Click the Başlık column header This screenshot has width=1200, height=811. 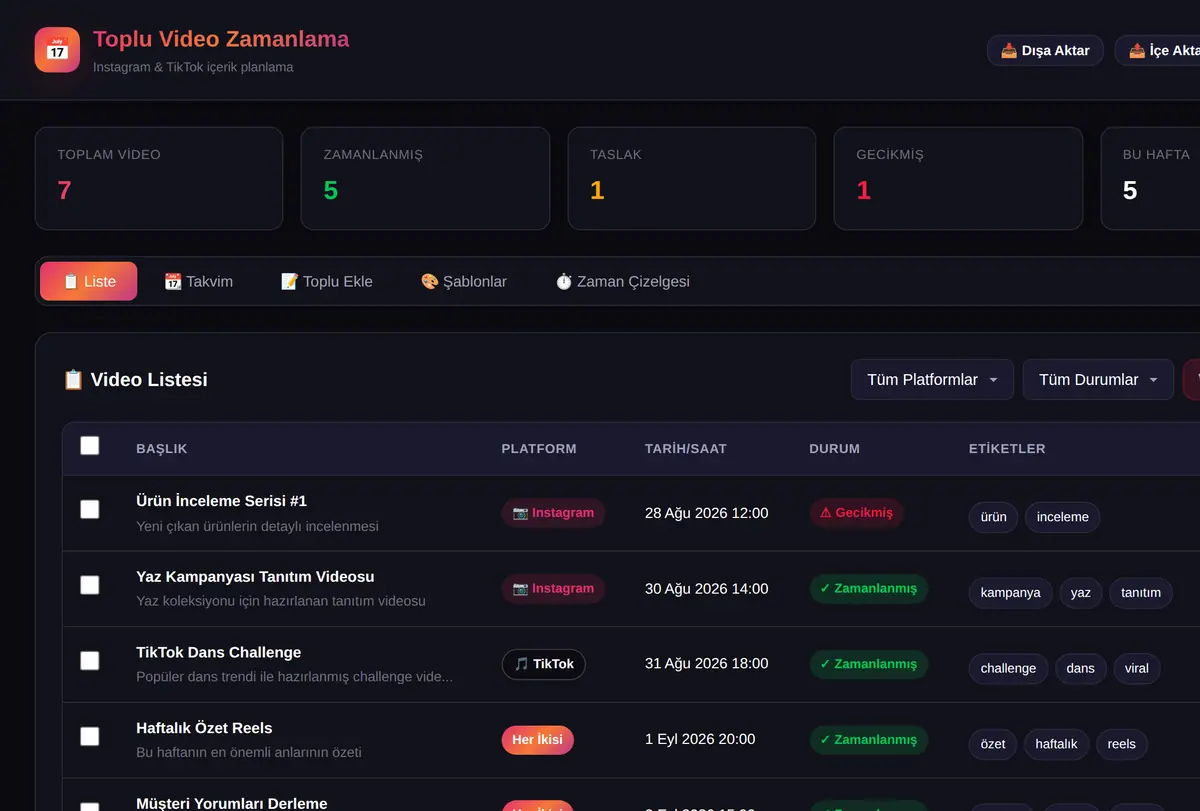[162, 449]
